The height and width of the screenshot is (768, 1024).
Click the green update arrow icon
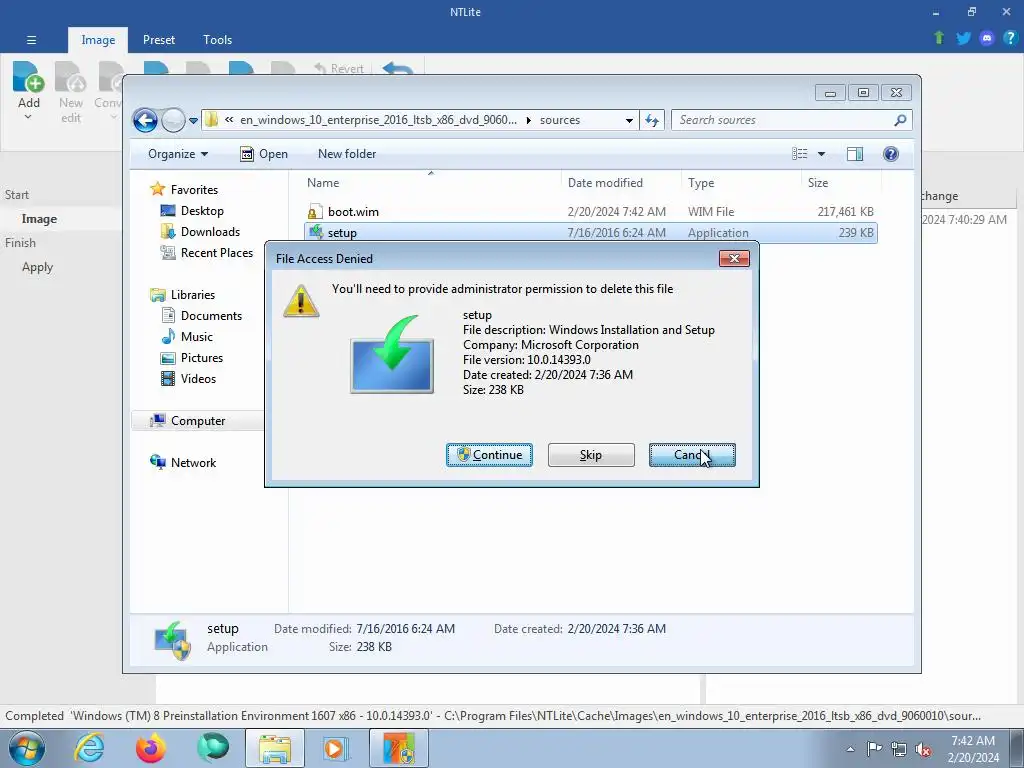pyautogui.click(x=939, y=38)
